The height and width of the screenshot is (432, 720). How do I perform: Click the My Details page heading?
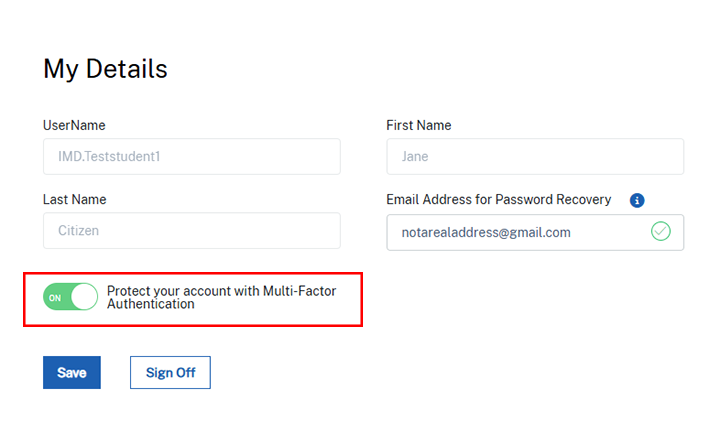tap(105, 69)
